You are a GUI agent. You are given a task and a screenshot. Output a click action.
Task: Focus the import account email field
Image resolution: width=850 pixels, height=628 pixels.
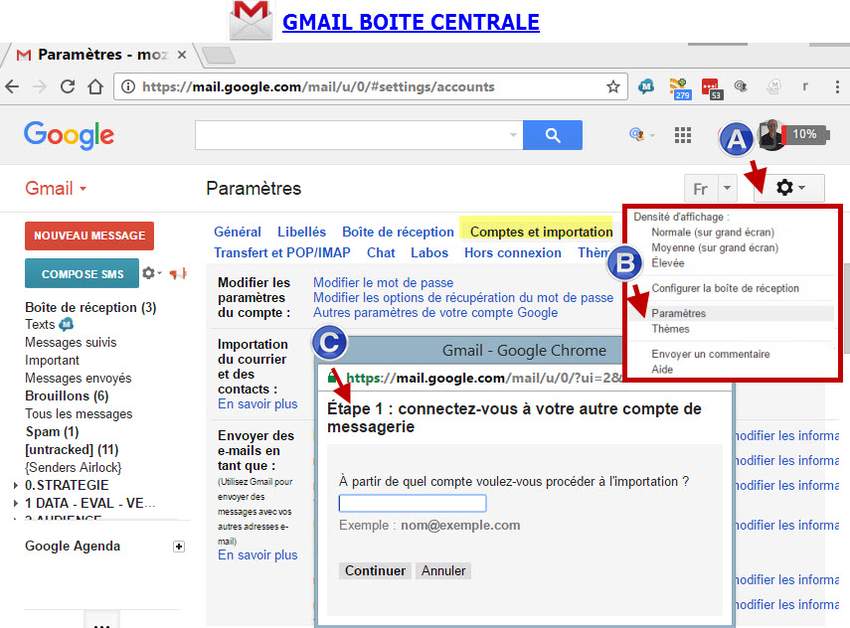(x=413, y=503)
